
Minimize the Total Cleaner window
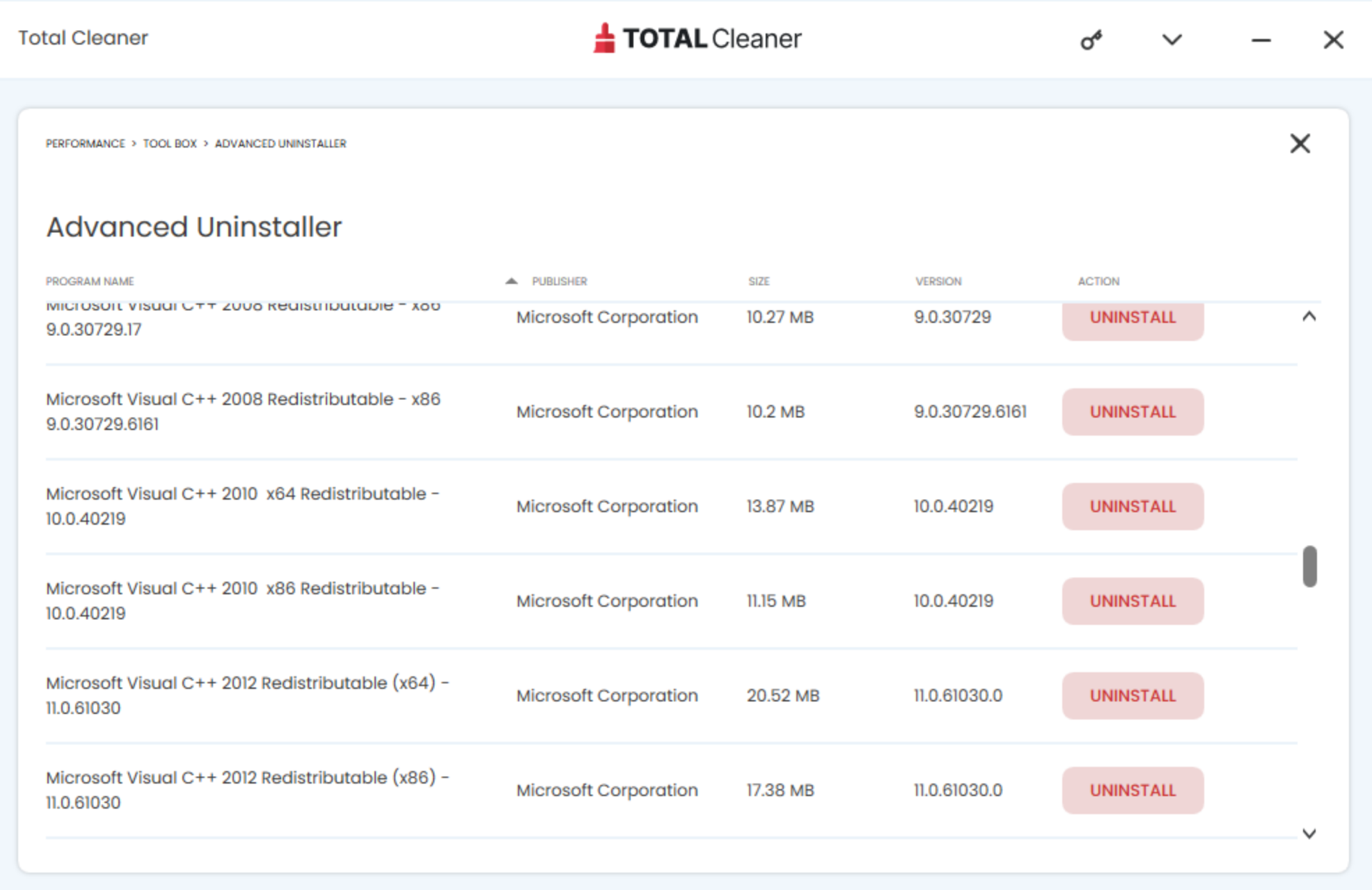pyautogui.click(x=1261, y=40)
